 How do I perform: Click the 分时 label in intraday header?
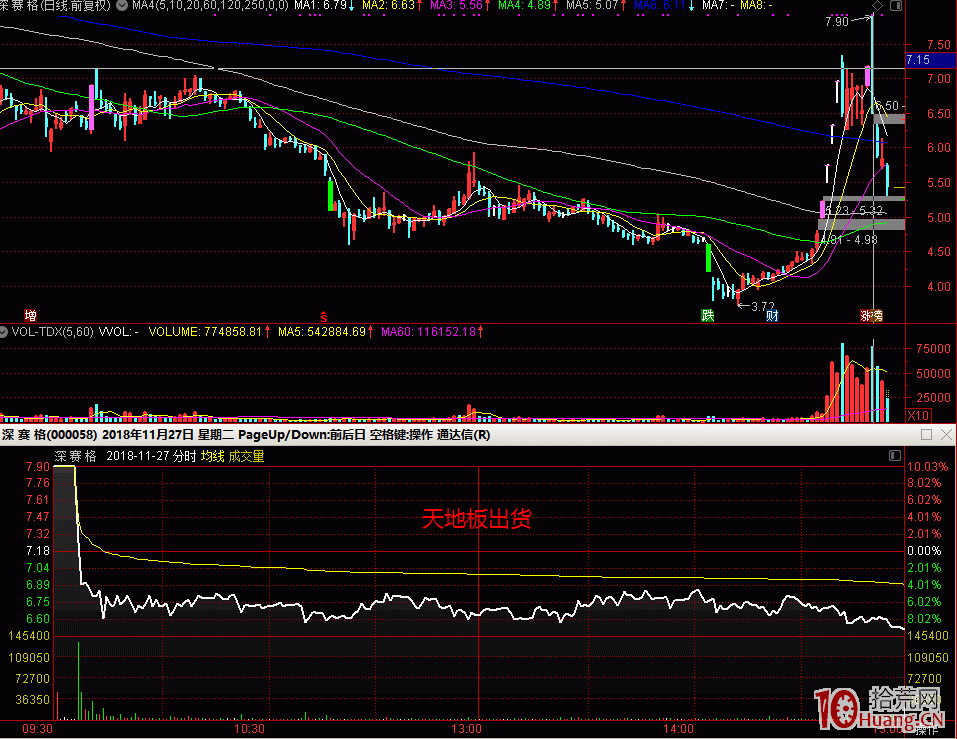click(x=182, y=456)
